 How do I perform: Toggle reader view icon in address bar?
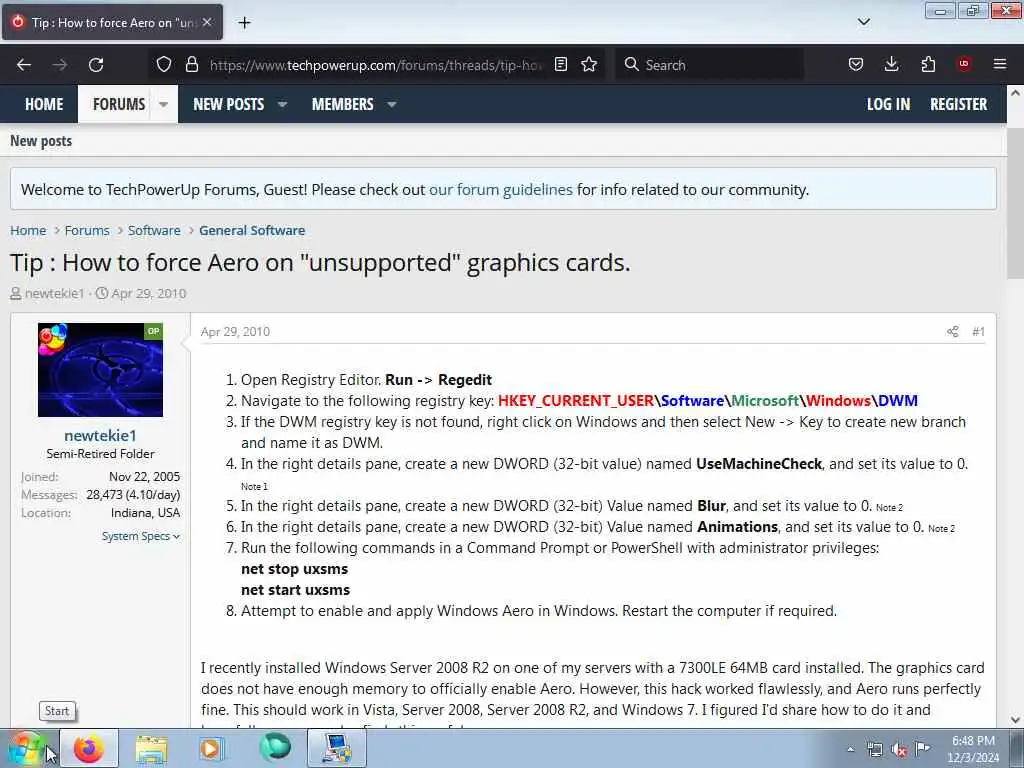coord(561,64)
